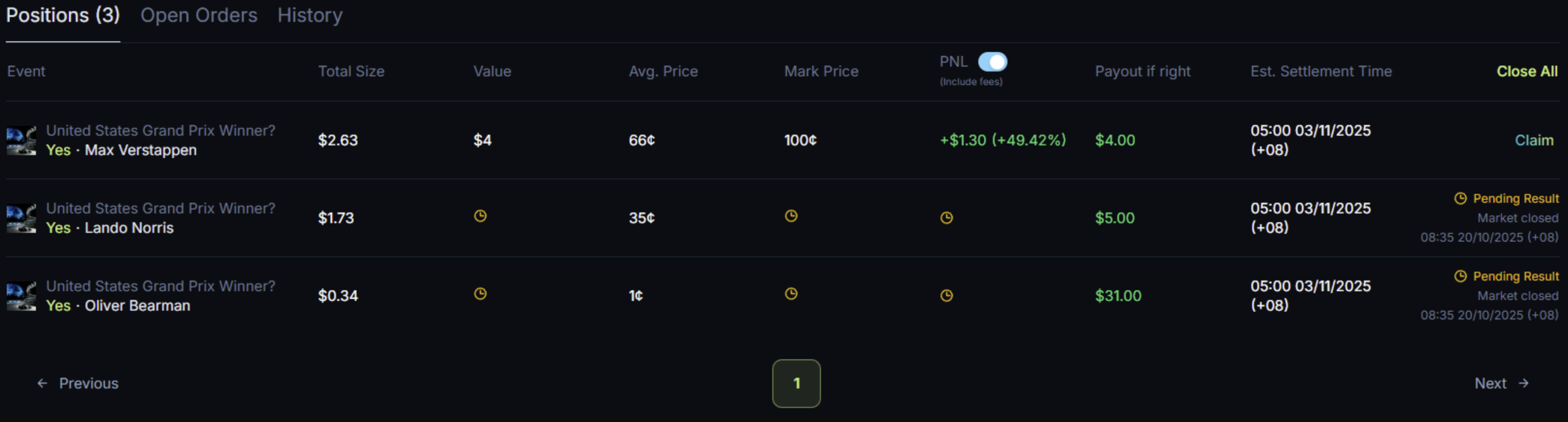Click the Oliver Bearman event thumbnail image

[x=21, y=297]
